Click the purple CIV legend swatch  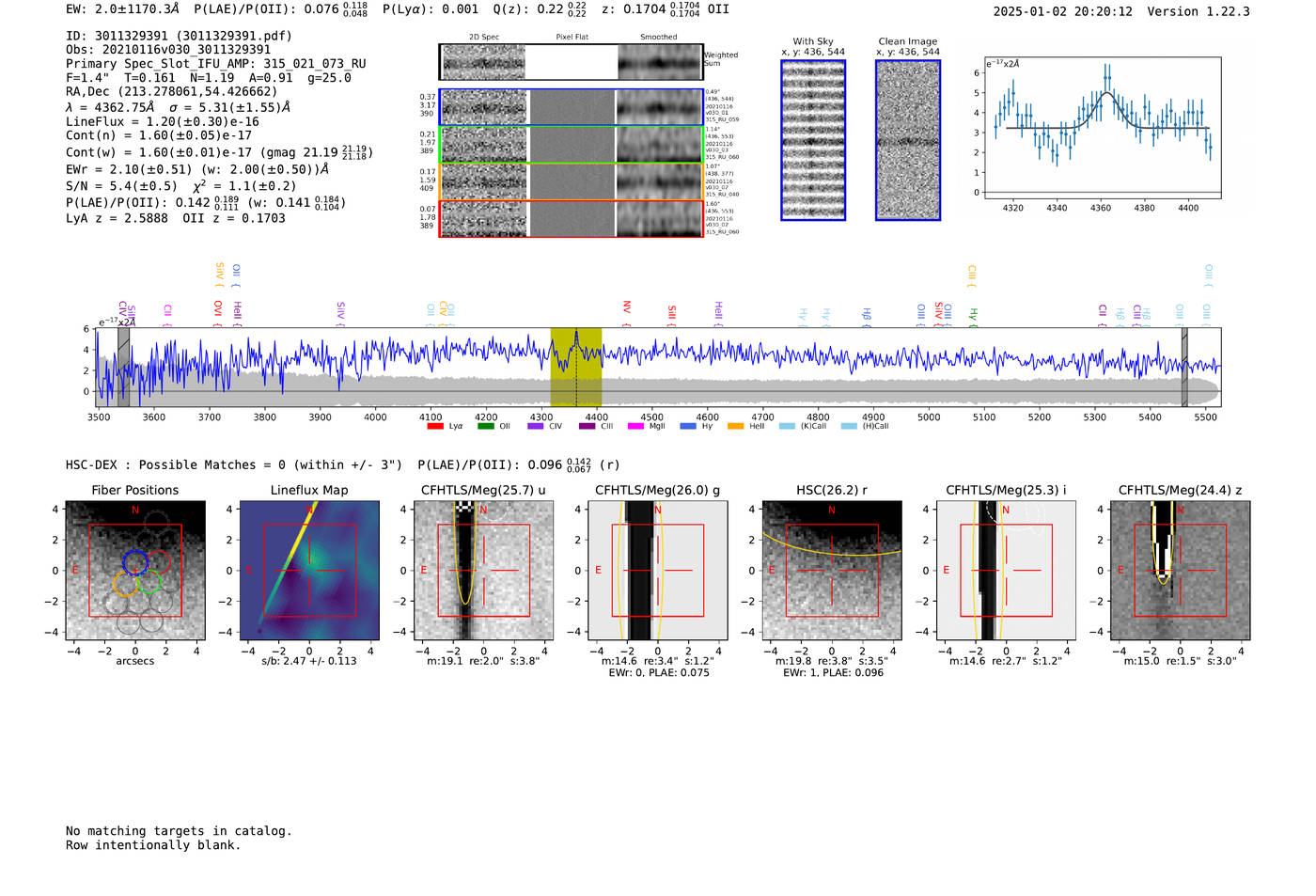coord(536,426)
